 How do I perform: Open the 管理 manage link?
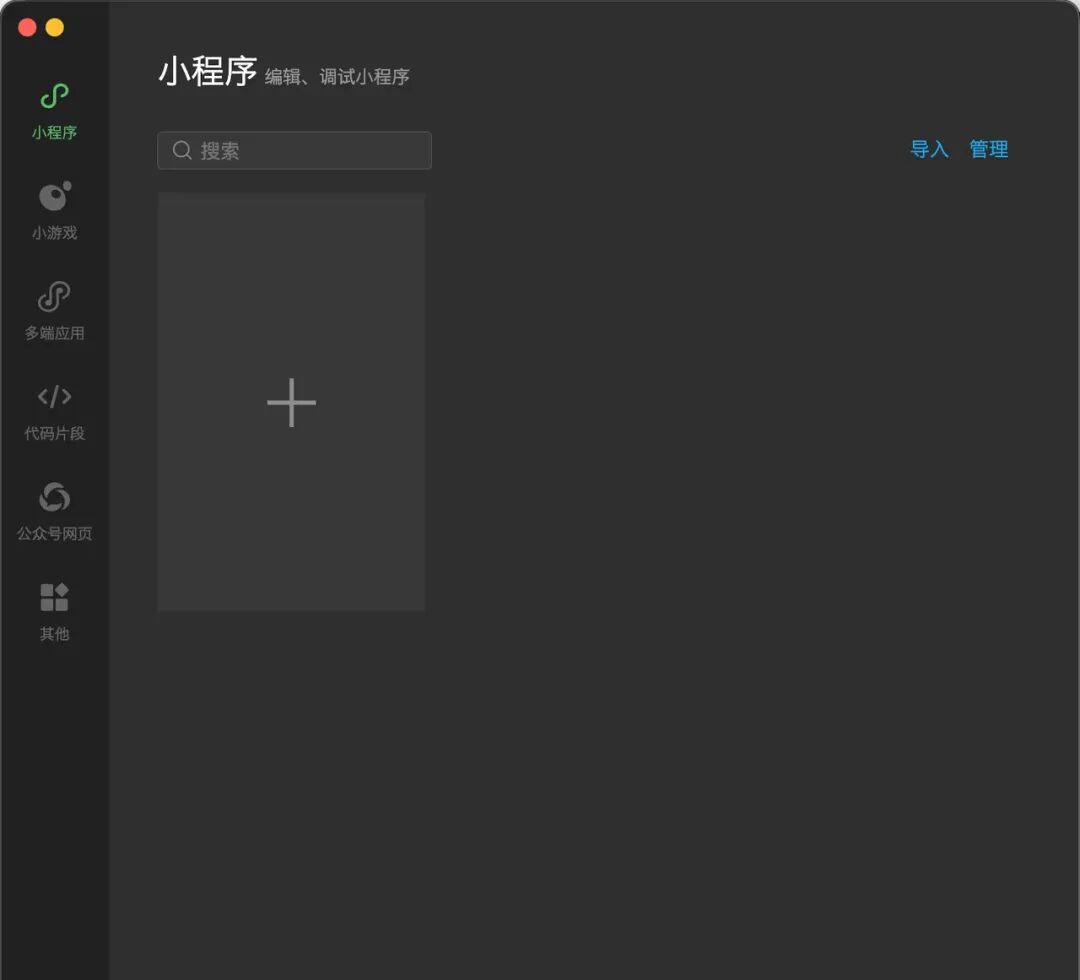[x=988, y=149]
